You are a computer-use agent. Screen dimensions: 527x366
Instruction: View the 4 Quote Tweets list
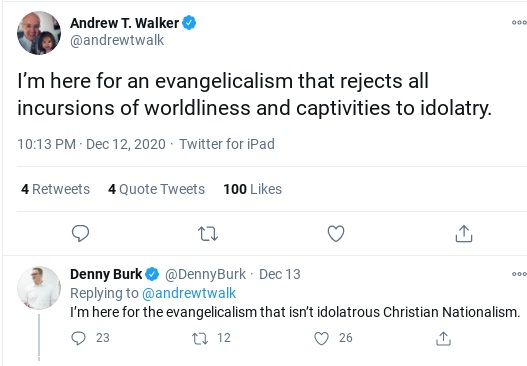156,189
